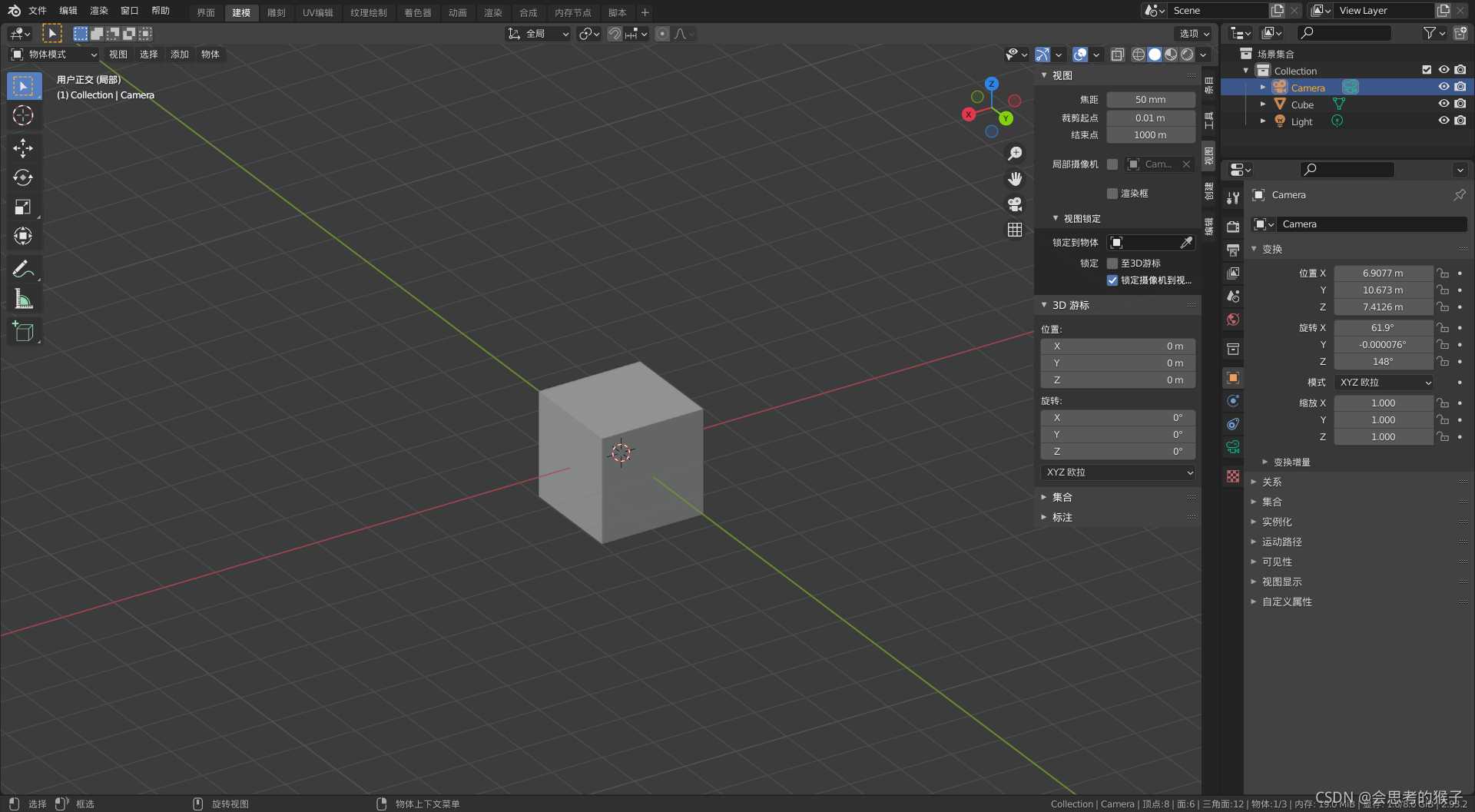Screen dimensions: 1475x812
Task: Select Light in the outliner
Action: 1301,121
